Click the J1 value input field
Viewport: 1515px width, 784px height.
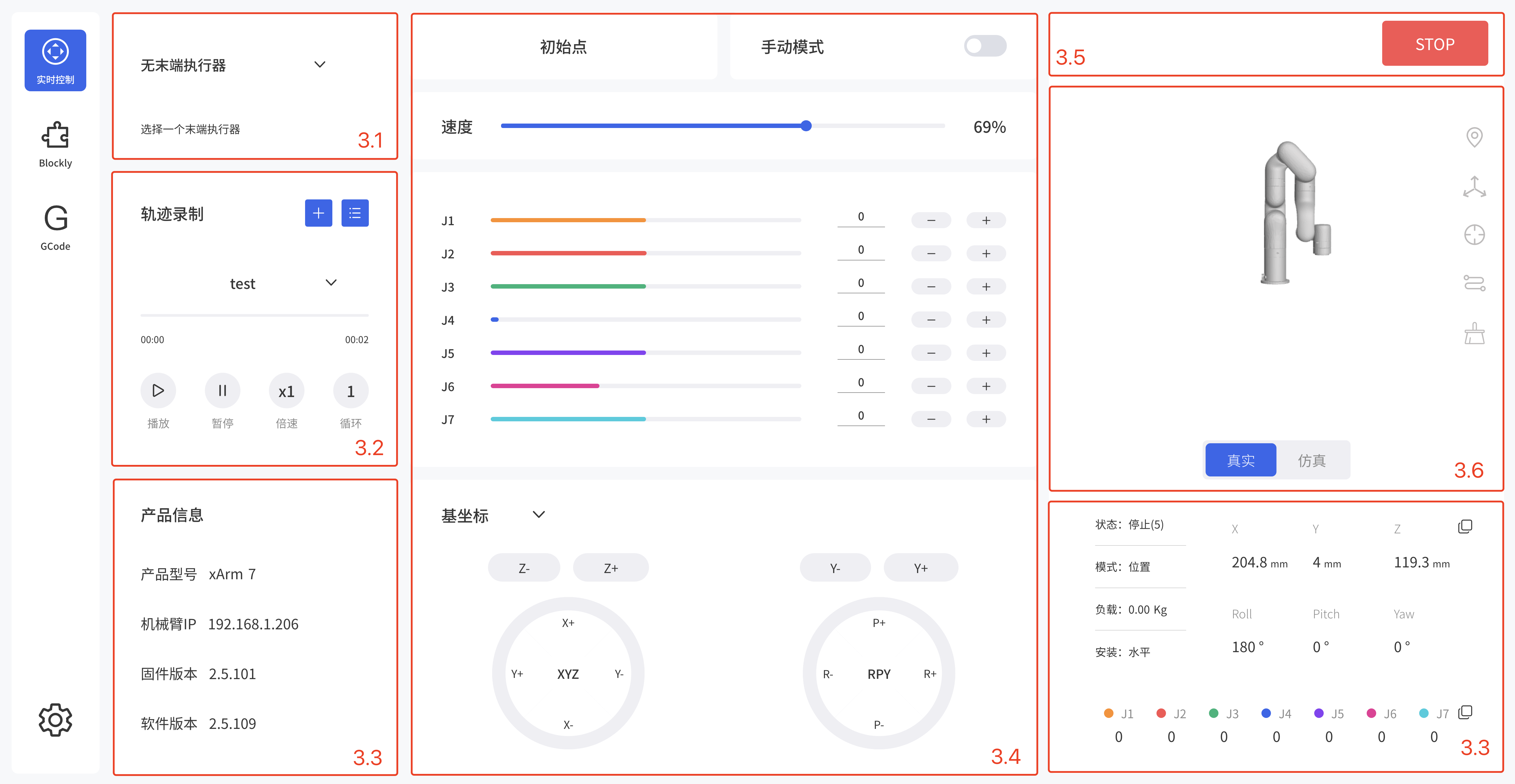860,217
